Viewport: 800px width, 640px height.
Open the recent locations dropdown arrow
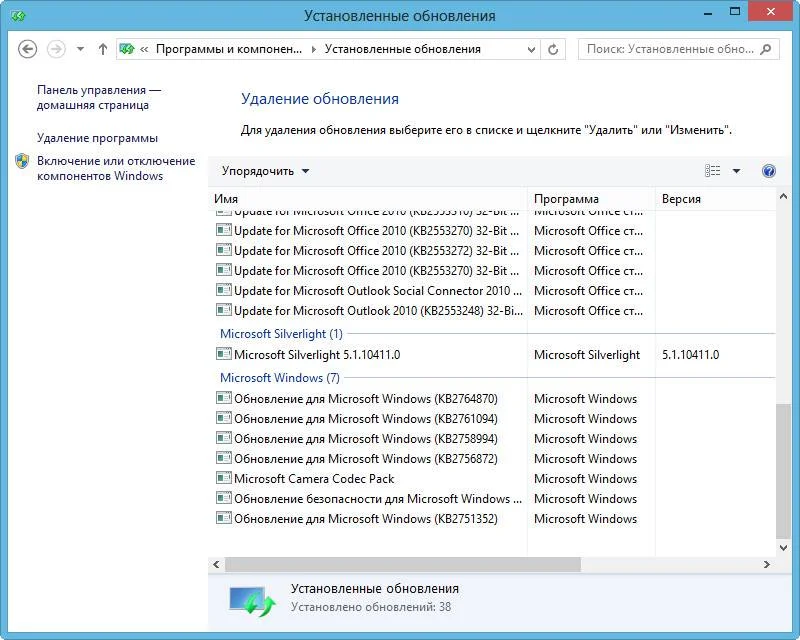click(x=80, y=49)
